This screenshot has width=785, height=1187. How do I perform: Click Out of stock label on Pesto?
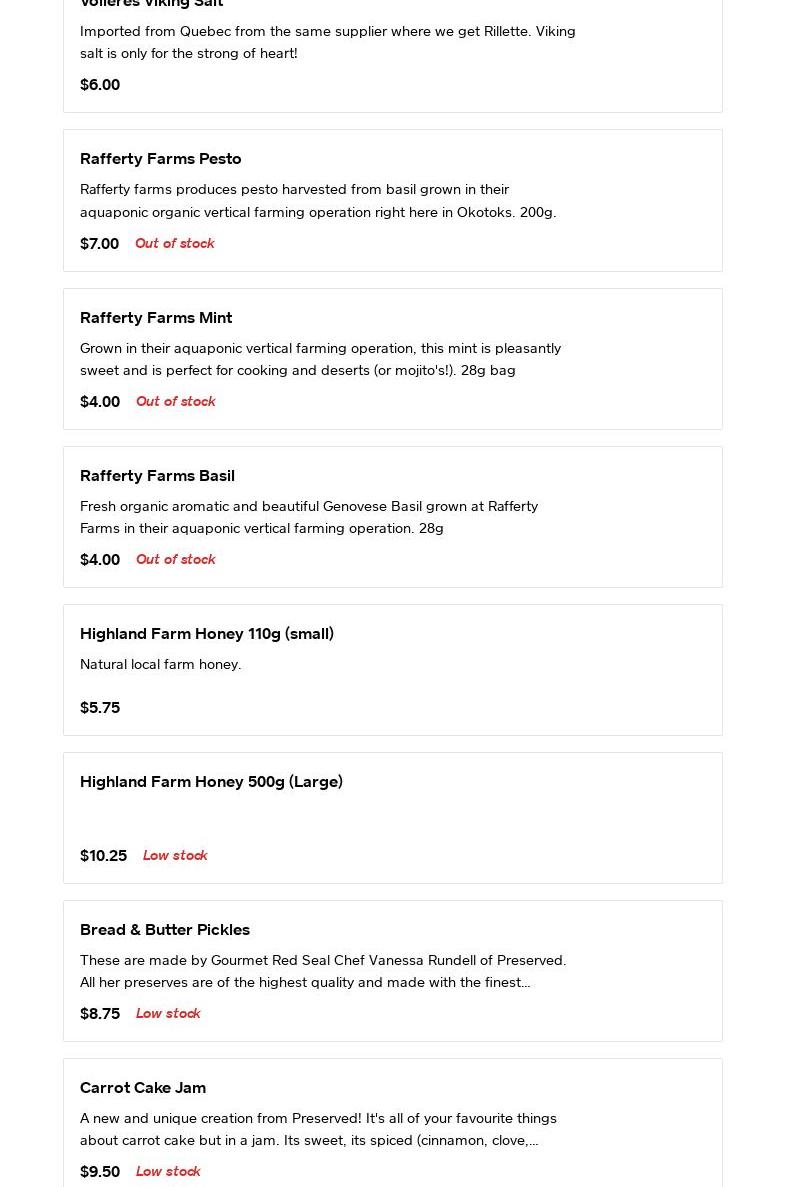point(175,243)
